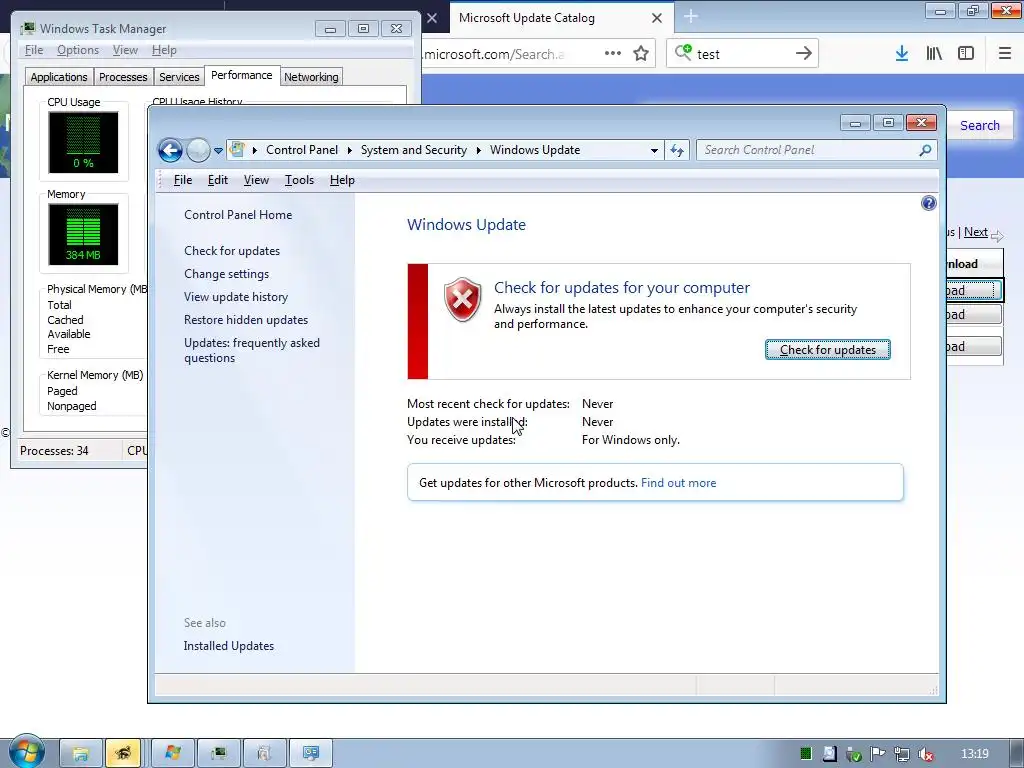Switch to Processes tab in Task Manager
This screenshot has height=768, width=1024.
(x=123, y=77)
